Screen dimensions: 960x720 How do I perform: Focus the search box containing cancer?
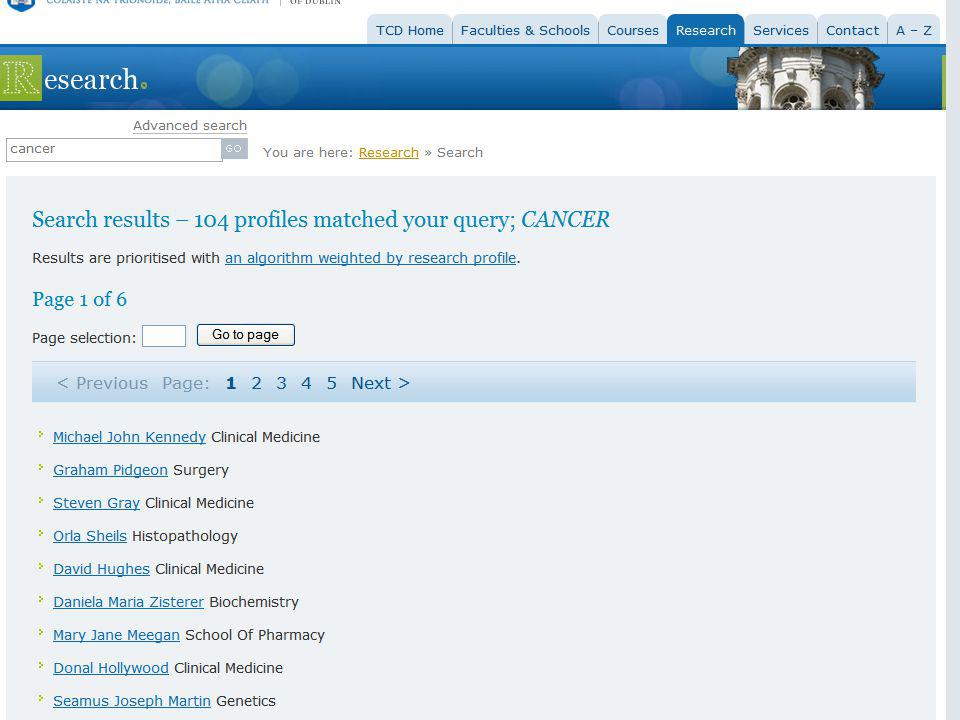tap(113, 149)
